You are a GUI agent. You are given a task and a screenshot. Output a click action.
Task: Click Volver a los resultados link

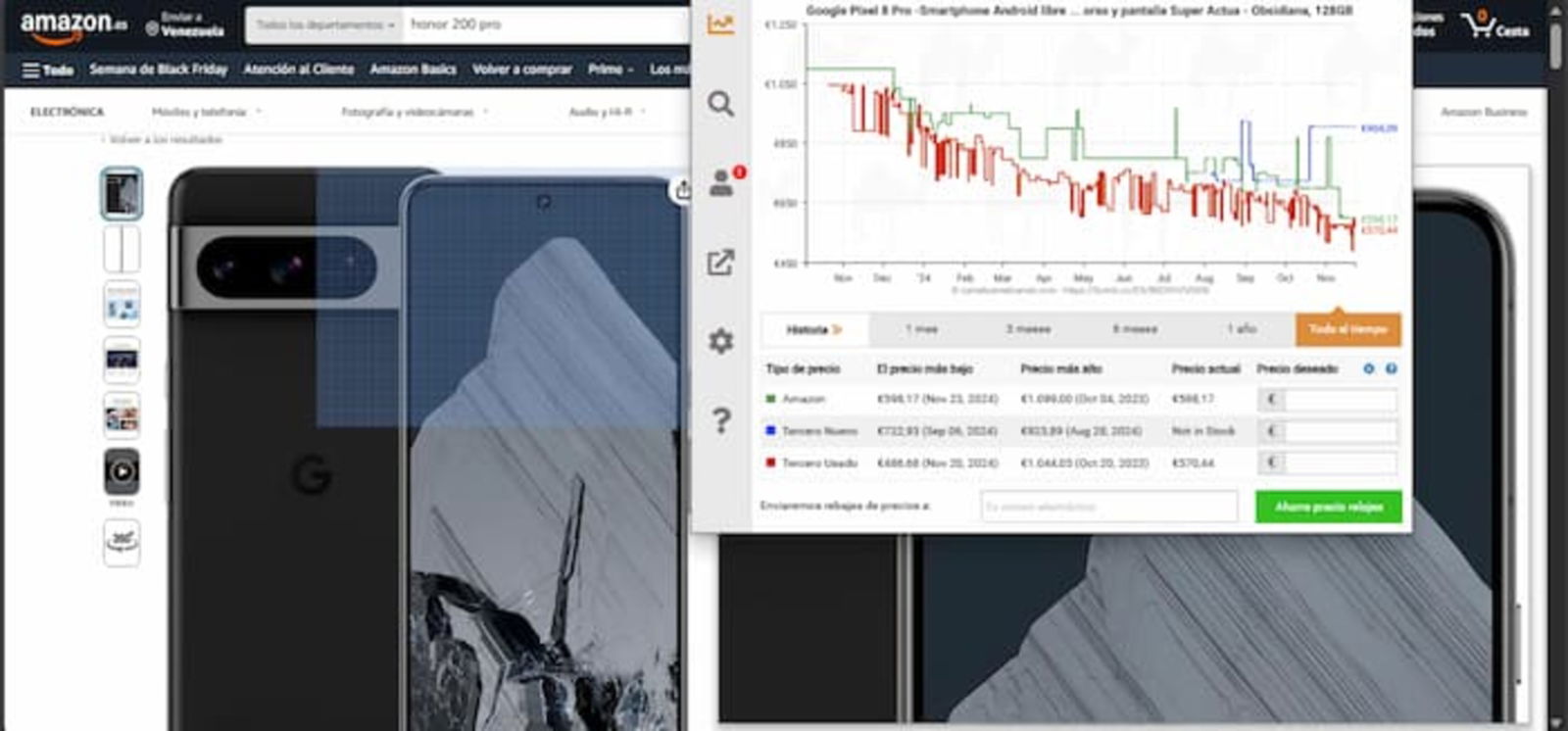point(165,140)
